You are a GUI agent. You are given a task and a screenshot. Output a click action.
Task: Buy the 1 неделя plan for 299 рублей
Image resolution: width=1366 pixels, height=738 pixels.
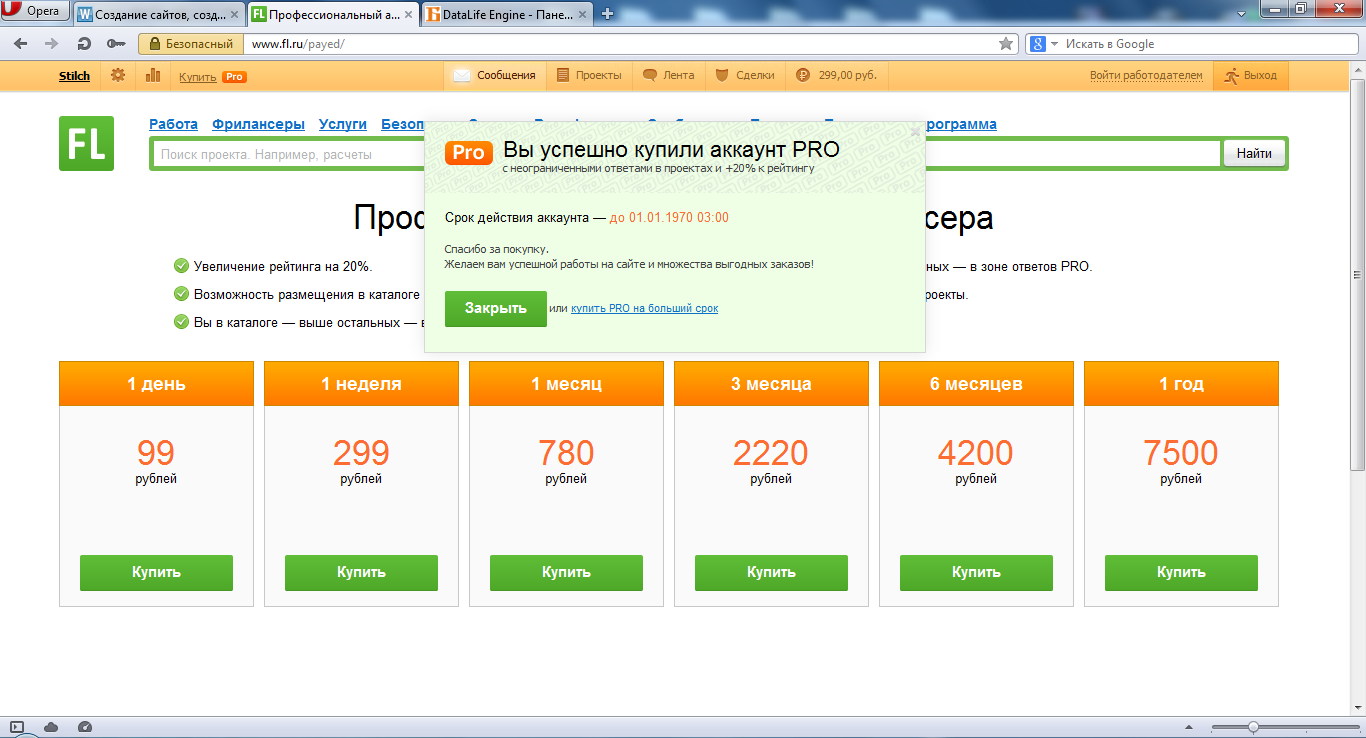pyautogui.click(x=361, y=573)
